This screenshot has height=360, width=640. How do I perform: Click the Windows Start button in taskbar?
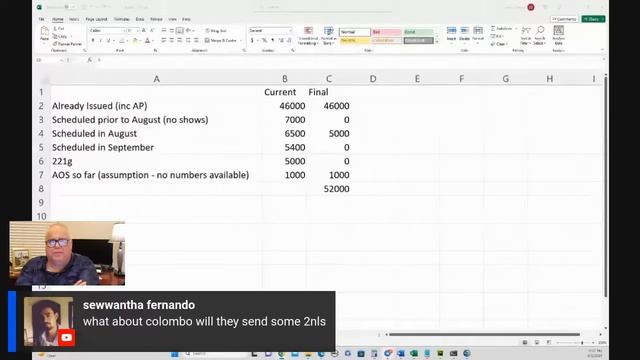(175, 353)
